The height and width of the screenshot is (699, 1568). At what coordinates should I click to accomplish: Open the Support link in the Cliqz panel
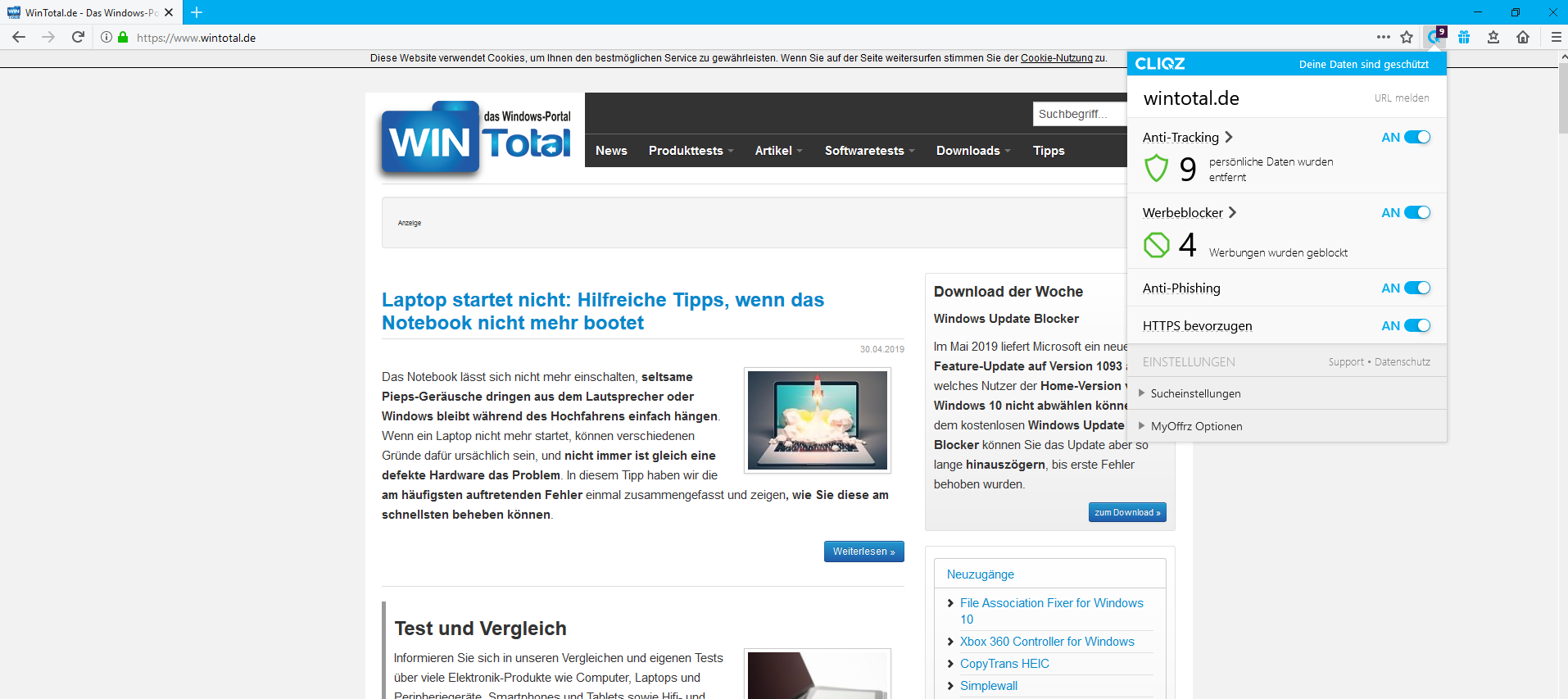click(x=1346, y=361)
